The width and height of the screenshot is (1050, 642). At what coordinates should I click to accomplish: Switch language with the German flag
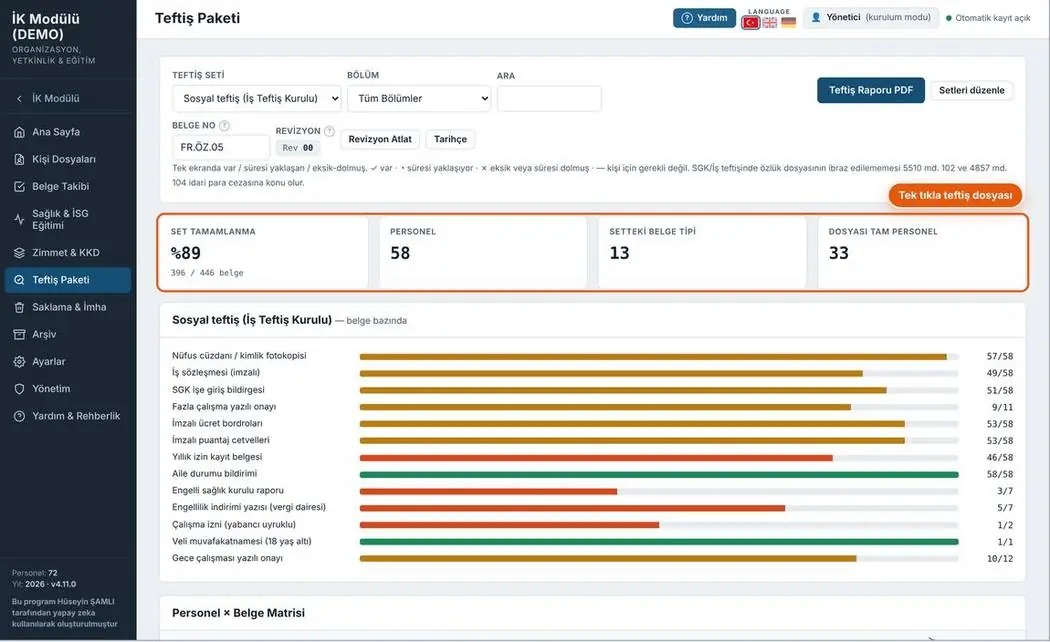click(789, 23)
